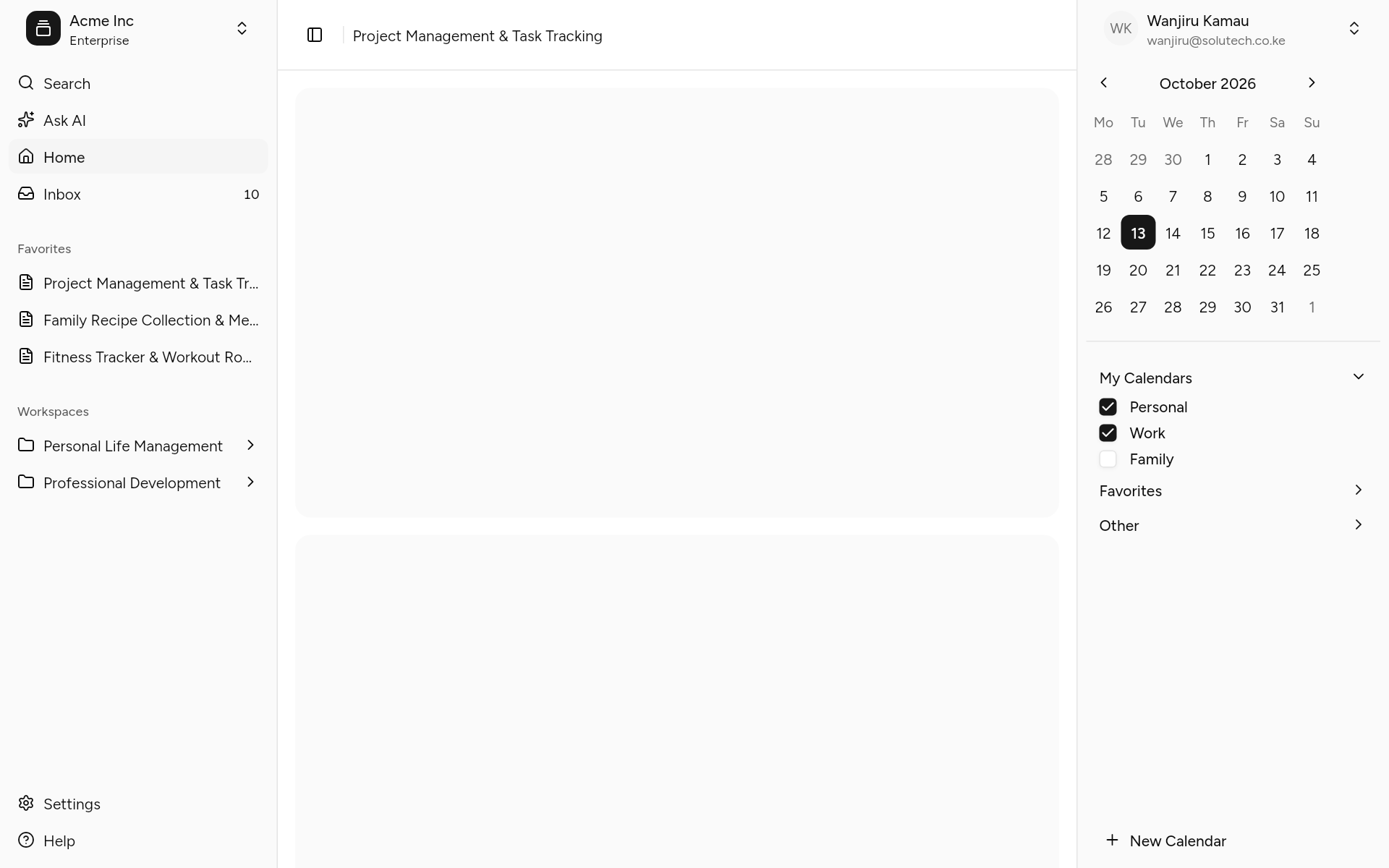1389x868 pixels.
Task: Select September 28 in the calendar
Action: 1103,159
